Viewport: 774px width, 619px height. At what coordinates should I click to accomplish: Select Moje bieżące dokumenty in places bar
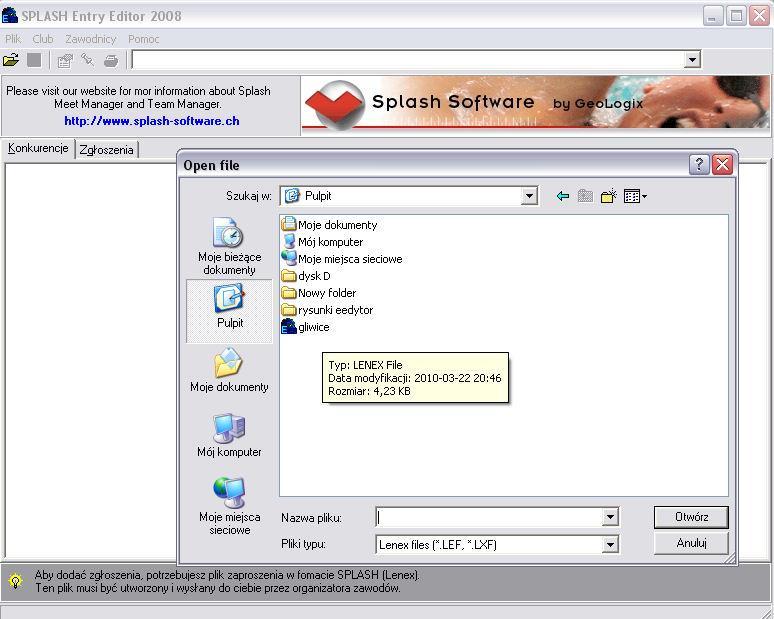pos(230,246)
